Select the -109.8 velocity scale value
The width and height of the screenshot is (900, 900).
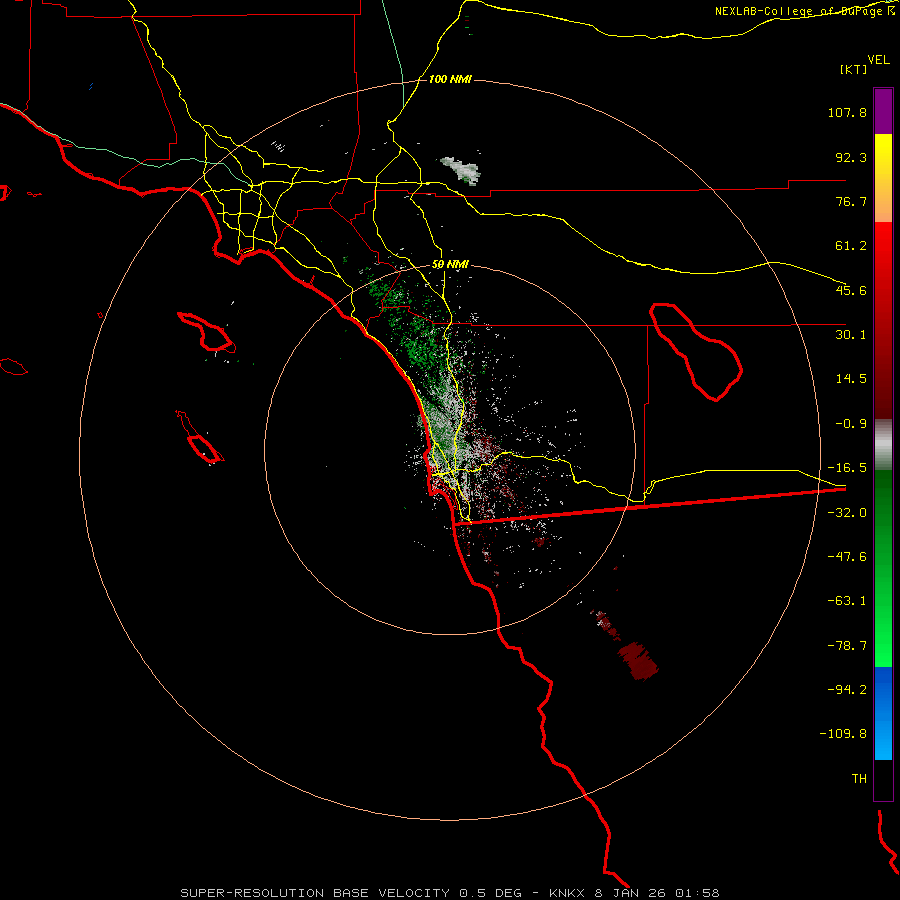click(x=843, y=734)
